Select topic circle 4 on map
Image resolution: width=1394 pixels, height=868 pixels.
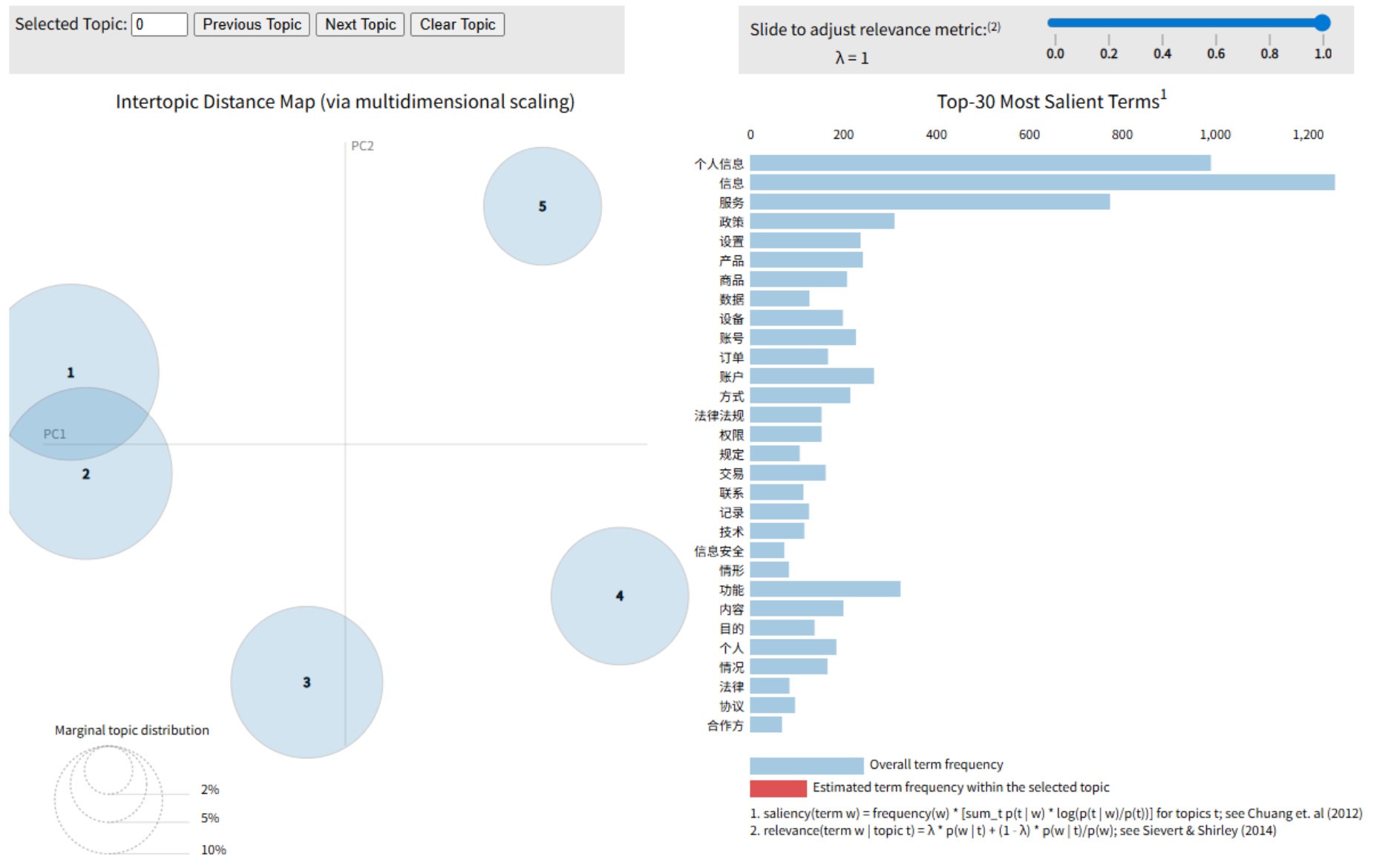click(x=619, y=596)
